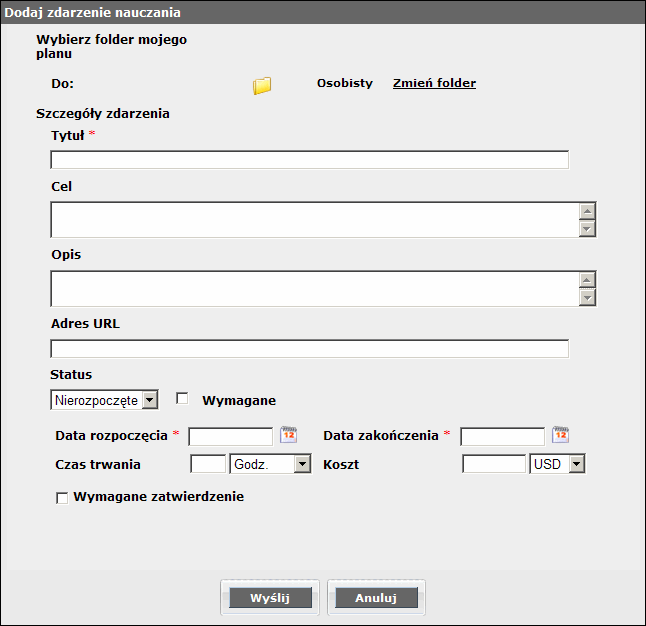Screen dimensions: 646x626
Task: Enable the Wymagane checkbox
Action: [182, 398]
